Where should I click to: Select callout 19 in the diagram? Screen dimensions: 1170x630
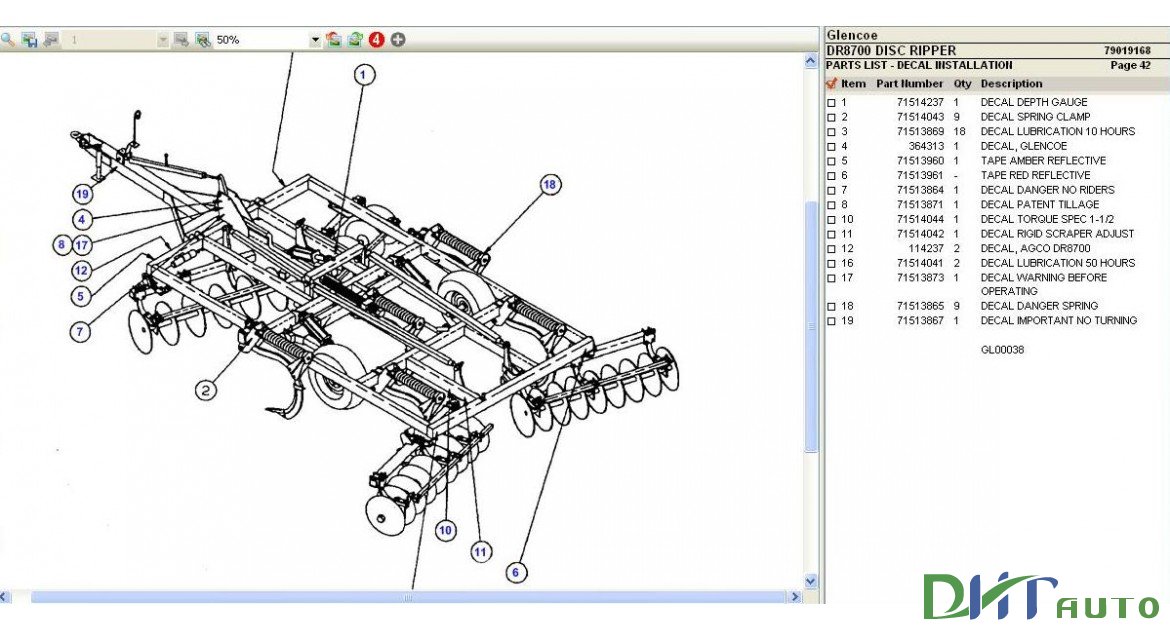pos(82,194)
